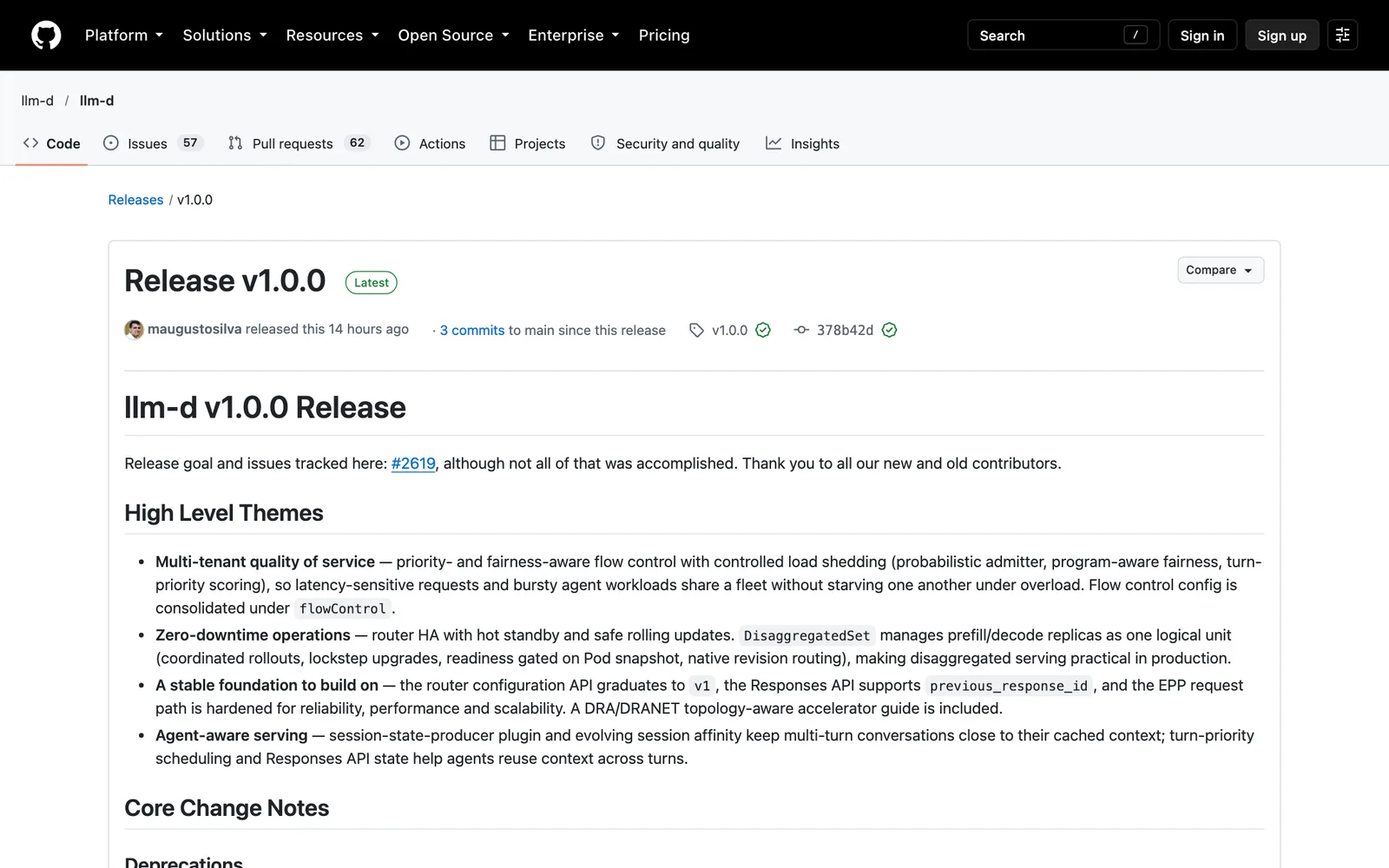Click the Release v1.0.0 title
The width and height of the screenshot is (1389, 868).
(225, 281)
